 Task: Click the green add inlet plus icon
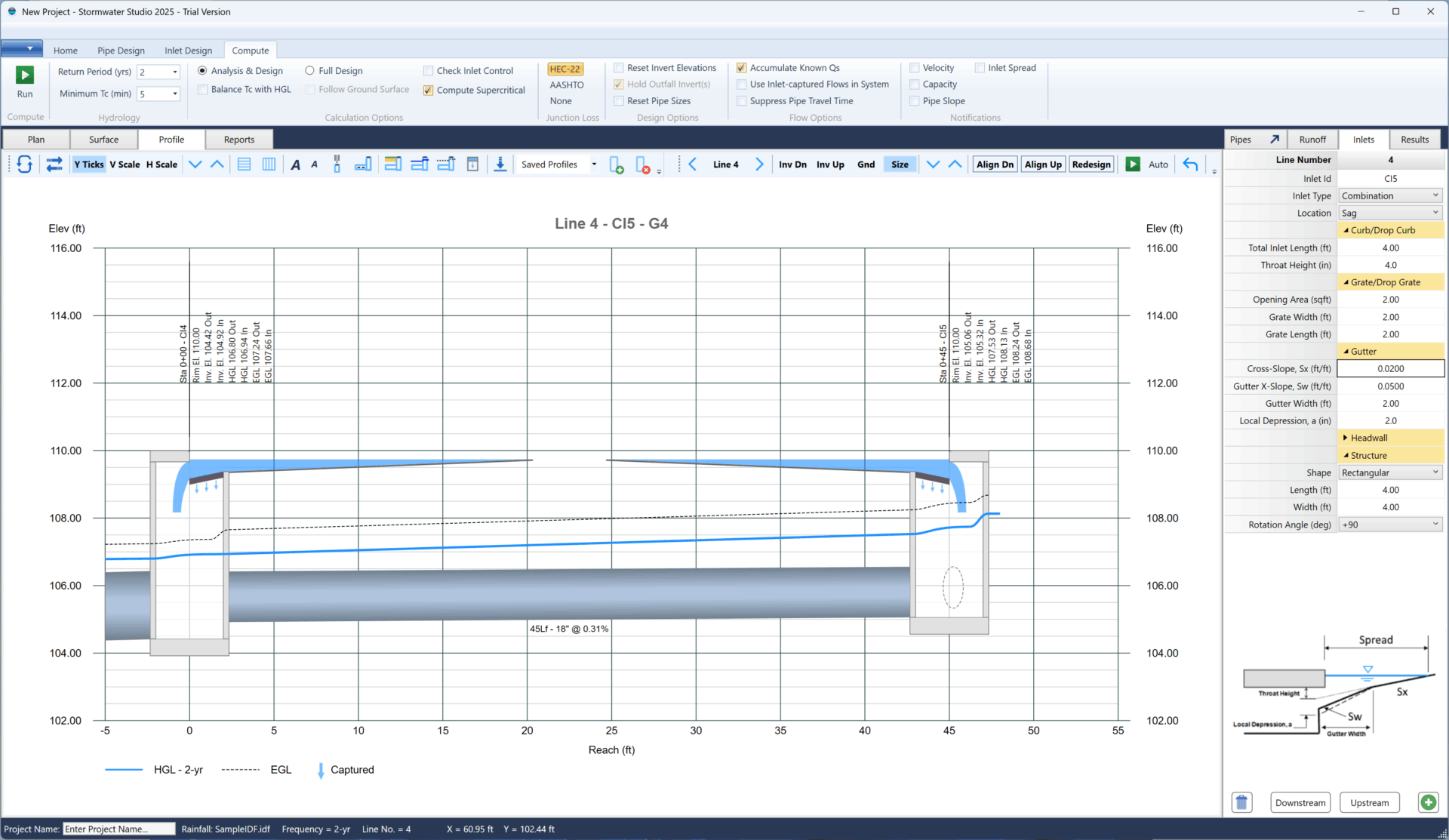1428,802
